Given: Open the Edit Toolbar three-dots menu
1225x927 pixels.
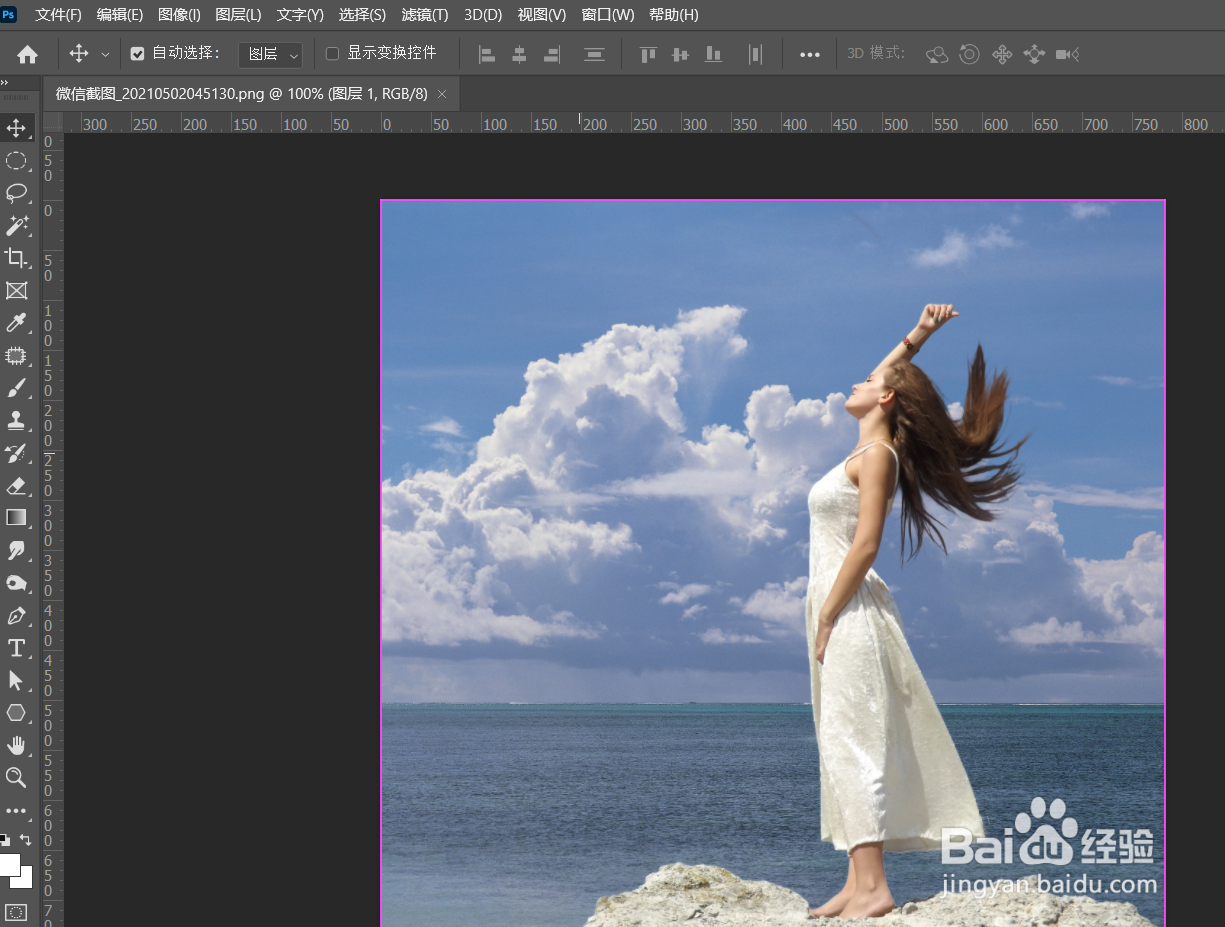Looking at the screenshot, I should pos(16,810).
